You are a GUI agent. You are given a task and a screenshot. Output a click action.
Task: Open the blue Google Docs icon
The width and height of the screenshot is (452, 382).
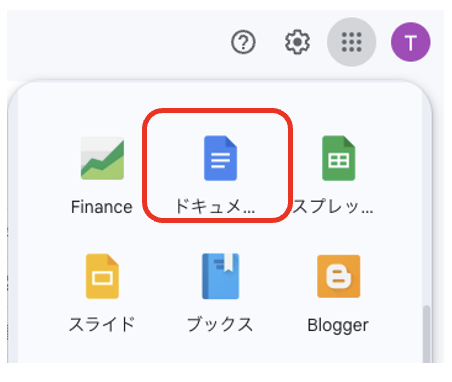click(220, 158)
